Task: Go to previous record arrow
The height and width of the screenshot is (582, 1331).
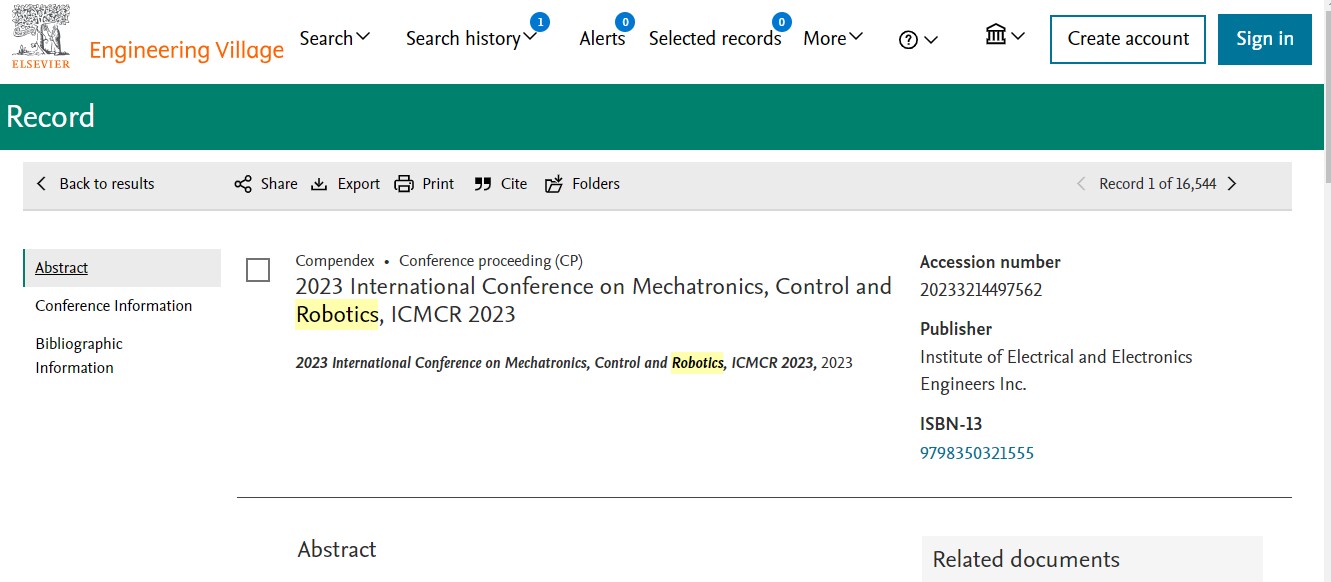Action: 1081,184
